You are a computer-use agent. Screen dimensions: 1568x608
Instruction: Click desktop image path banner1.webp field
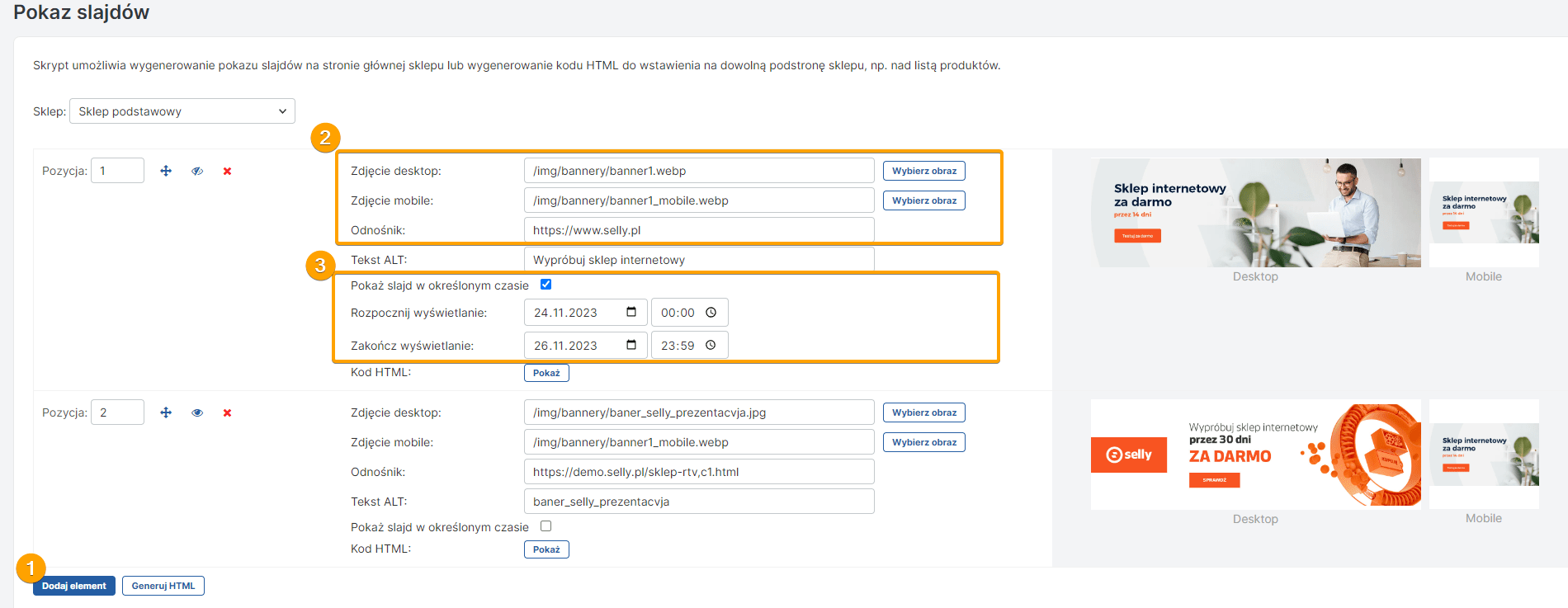(x=699, y=171)
